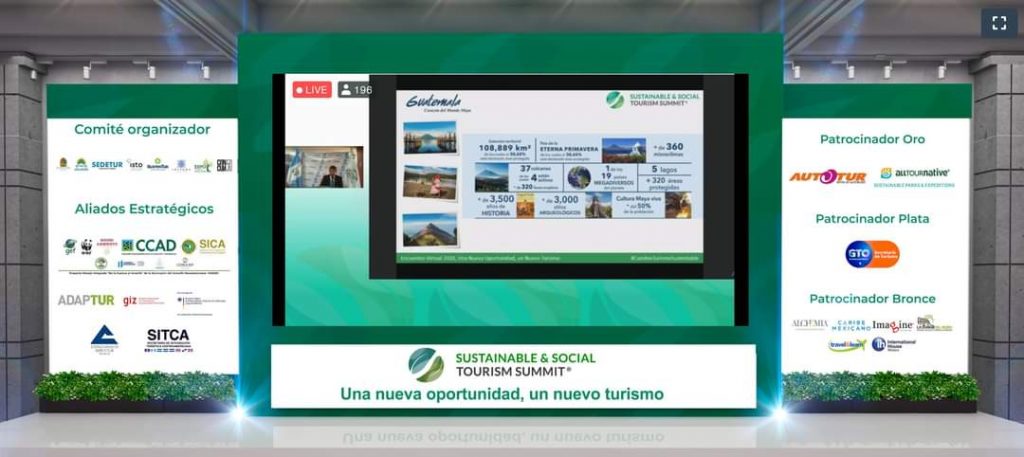
Task: Click the fullscreen expand icon
Action: [998, 23]
